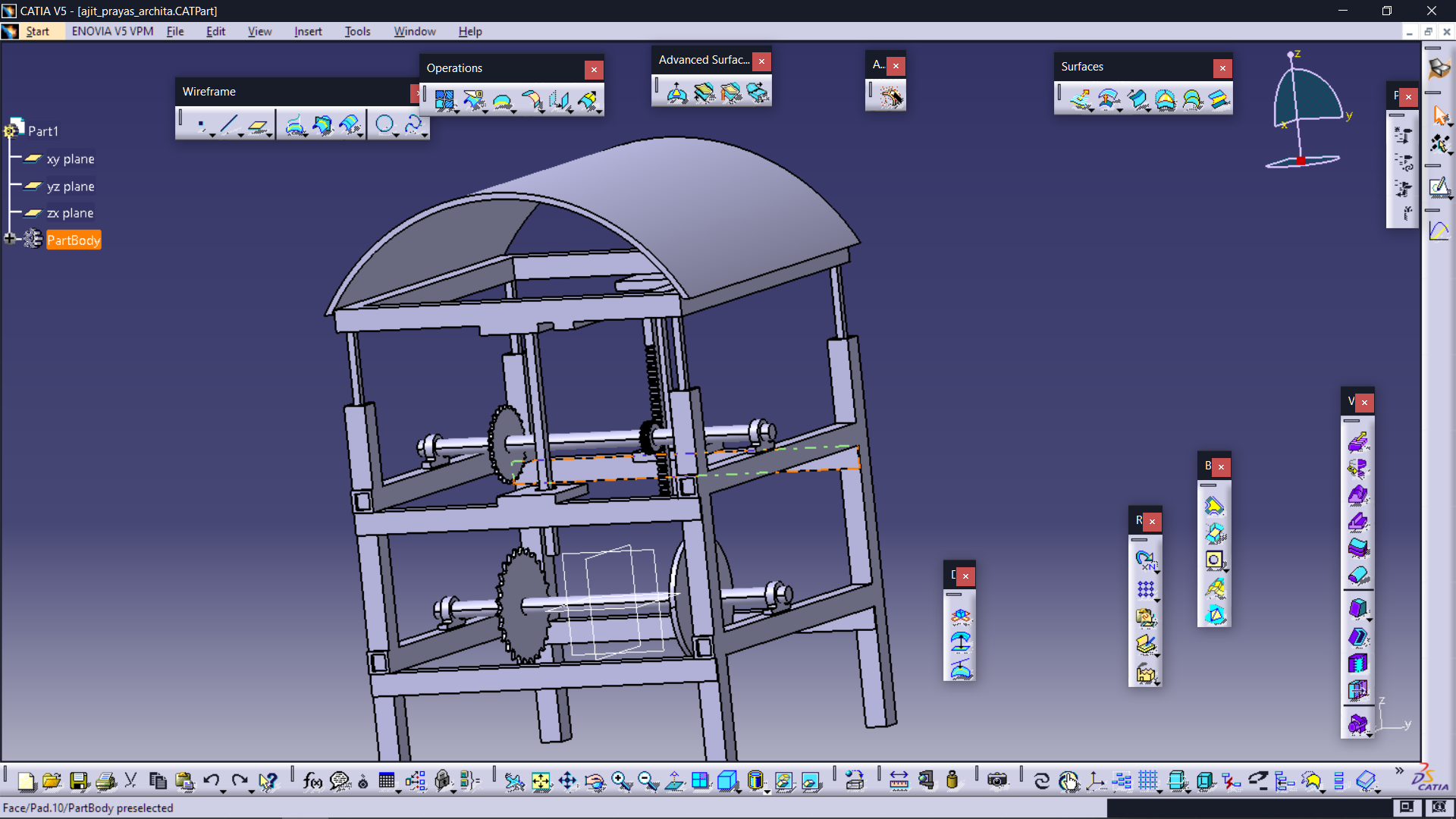The height and width of the screenshot is (819, 1456).
Task: Click the Undo arrow icon
Action: (211, 780)
